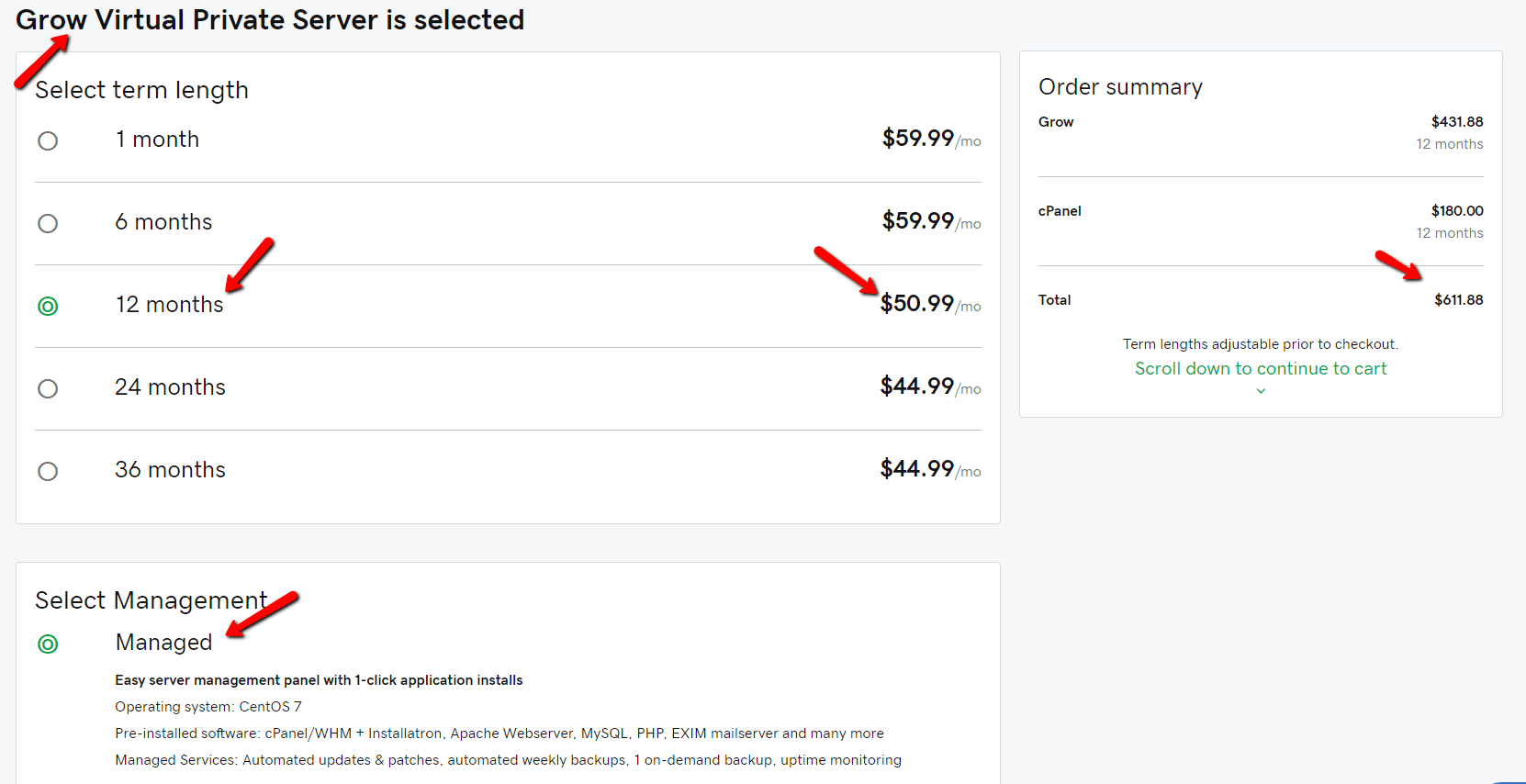The height and width of the screenshot is (784, 1526).
Task: Click the 6 months $59.99/mo price
Action: point(930,221)
